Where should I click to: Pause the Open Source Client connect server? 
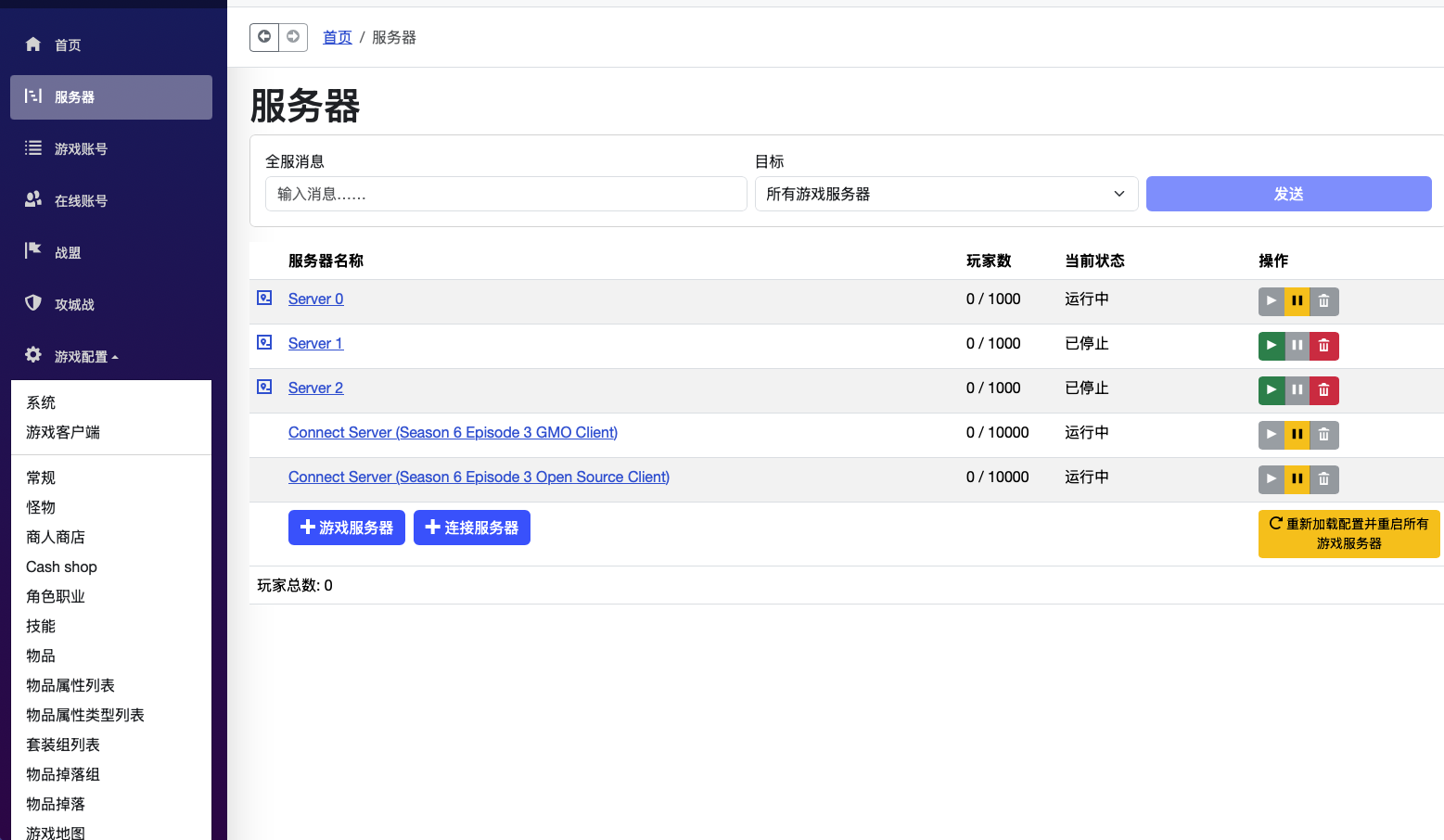pos(1297,479)
